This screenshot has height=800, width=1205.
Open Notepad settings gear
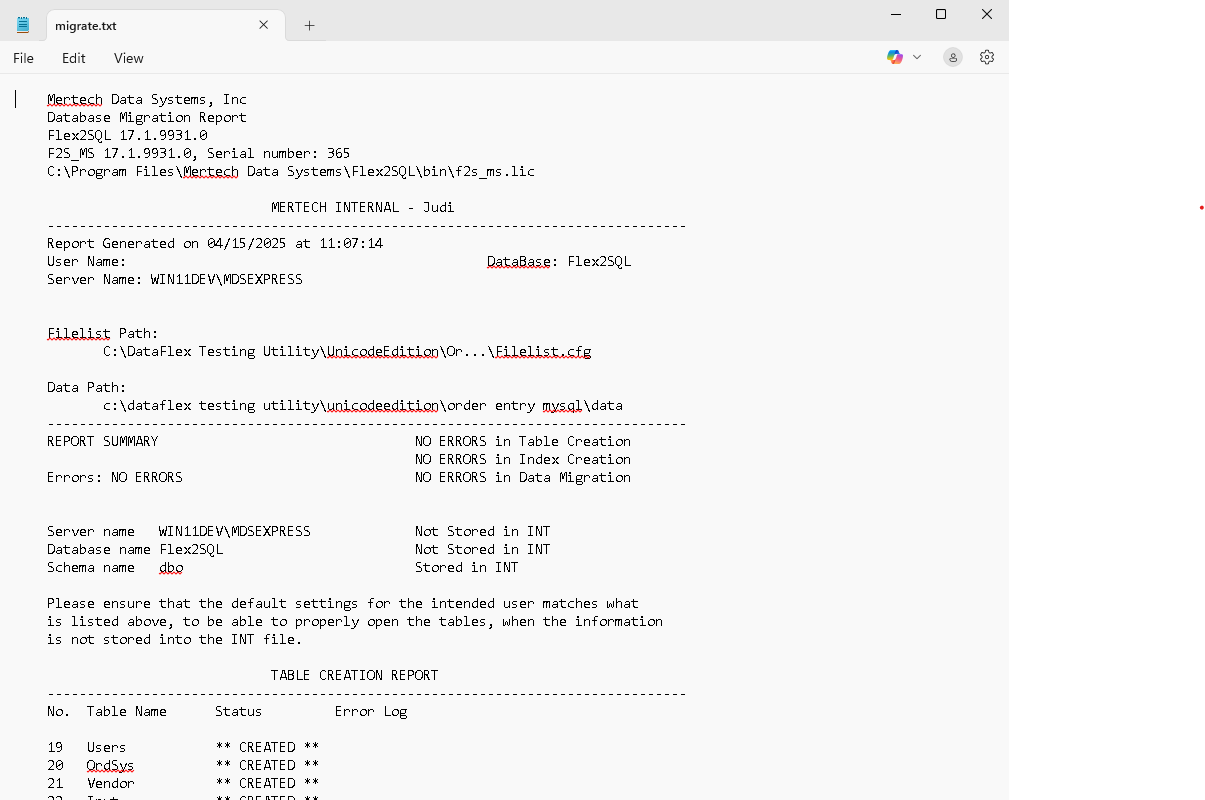[987, 58]
